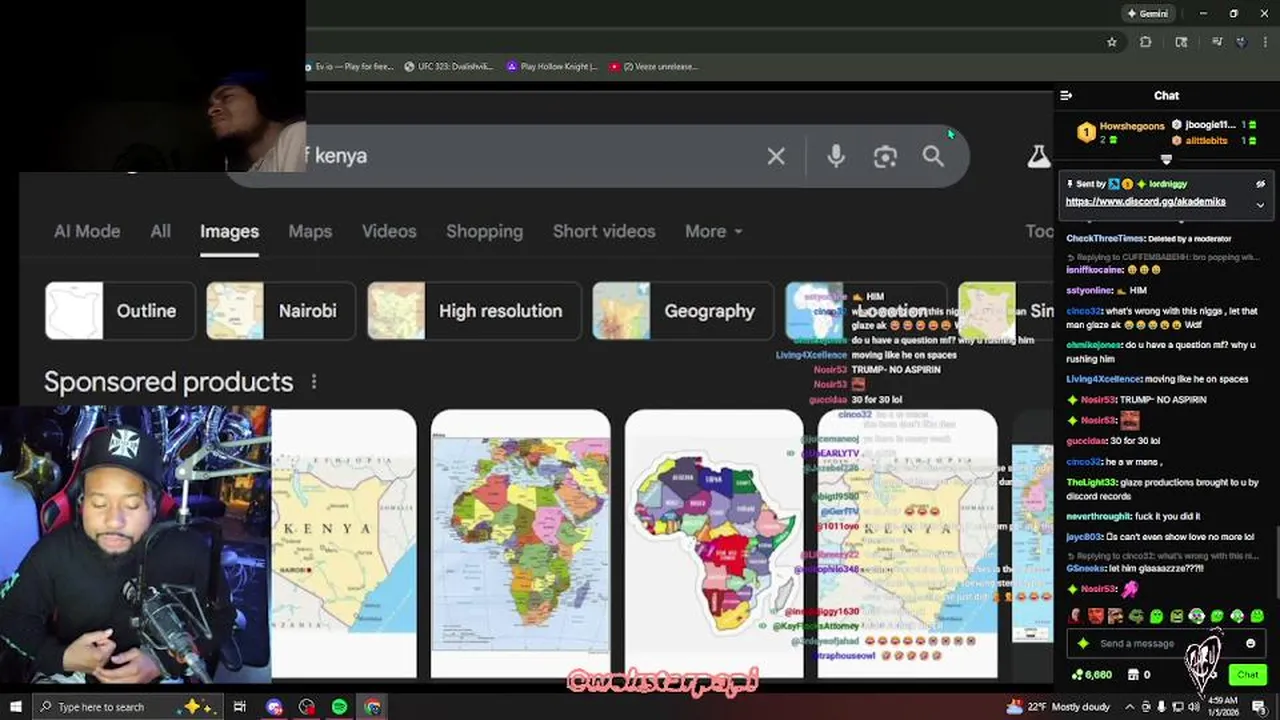Open the Gemini button in Chrome
Screen dimensions: 1280x720
tap(1147, 13)
